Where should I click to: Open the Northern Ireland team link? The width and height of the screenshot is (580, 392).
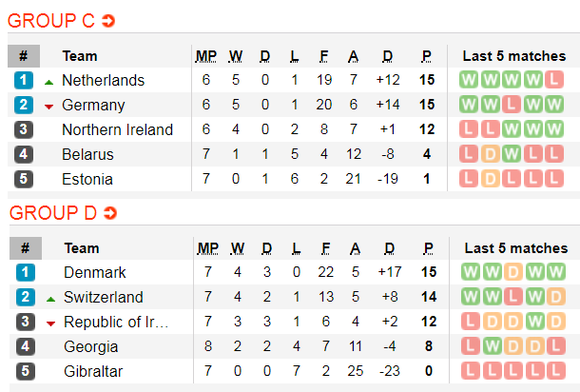tap(117, 130)
